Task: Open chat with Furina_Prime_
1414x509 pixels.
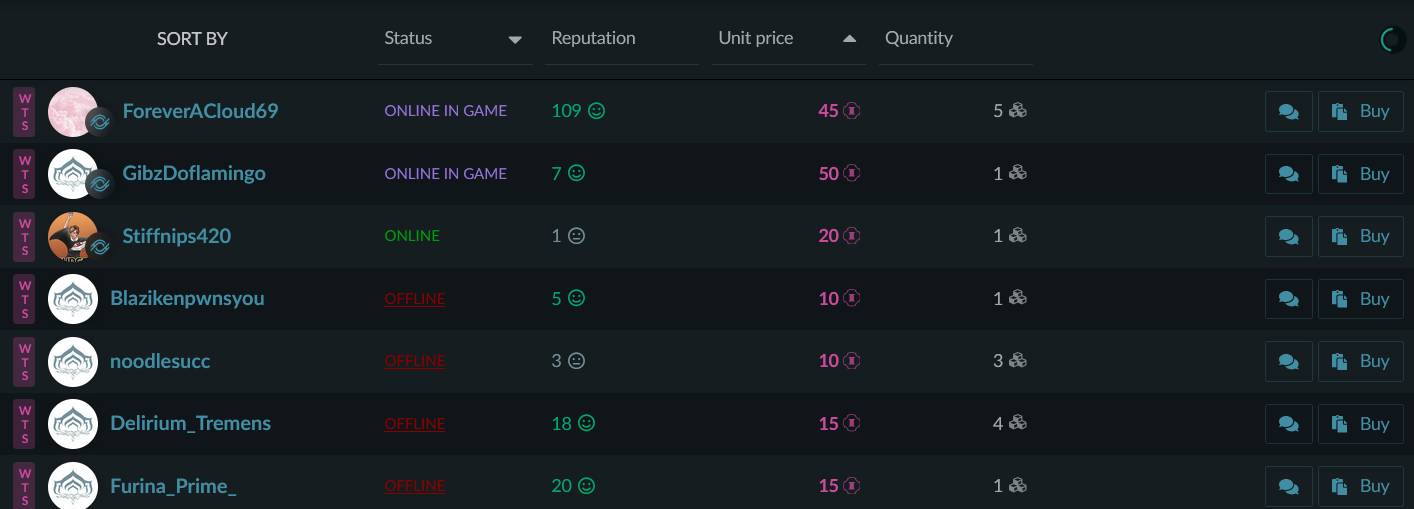Action: pos(1289,486)
